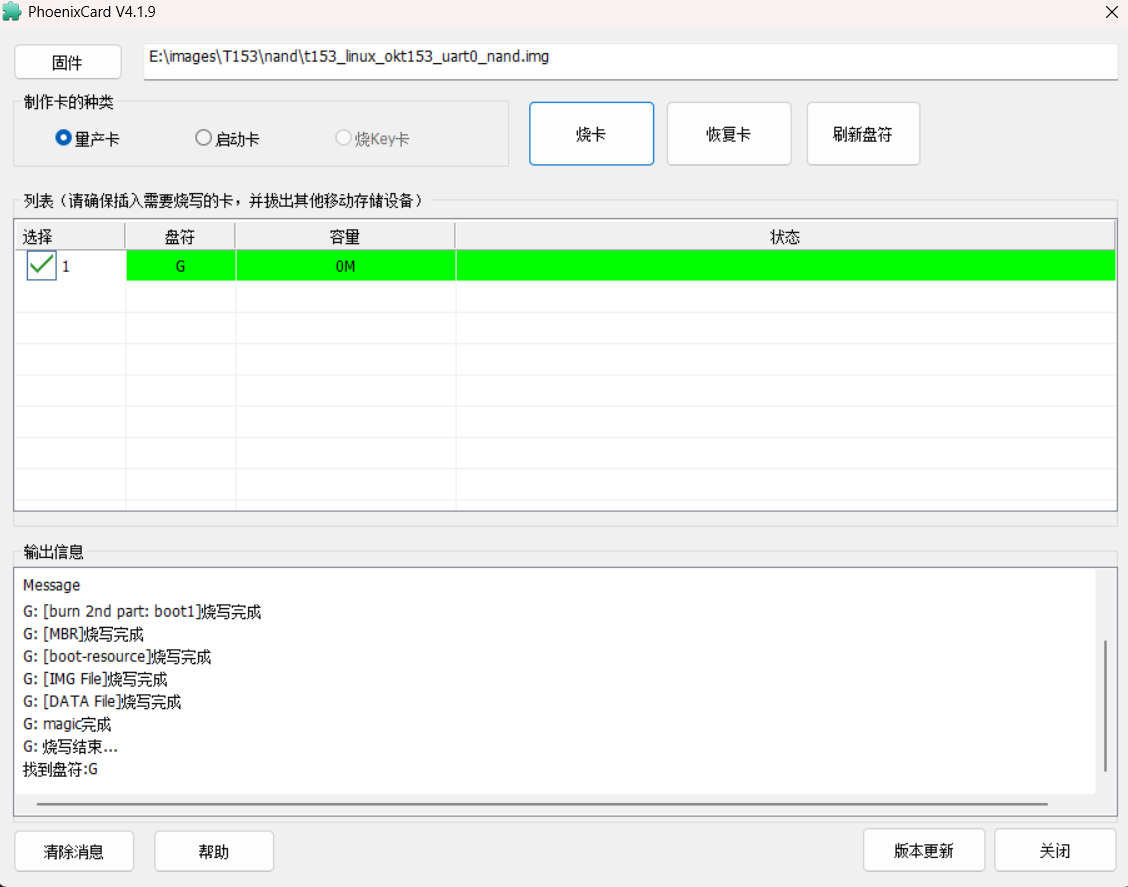The height and width of the screenshot is (887, 1128).
Task: Click the 选择 column header
Action: tap(68, 237)
